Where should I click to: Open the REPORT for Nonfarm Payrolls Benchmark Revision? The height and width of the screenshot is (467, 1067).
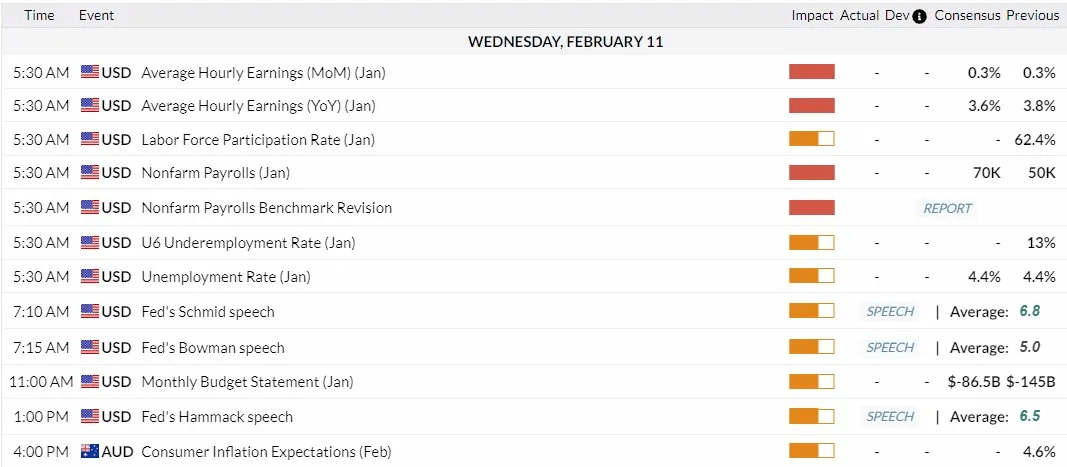pos(947,208)
